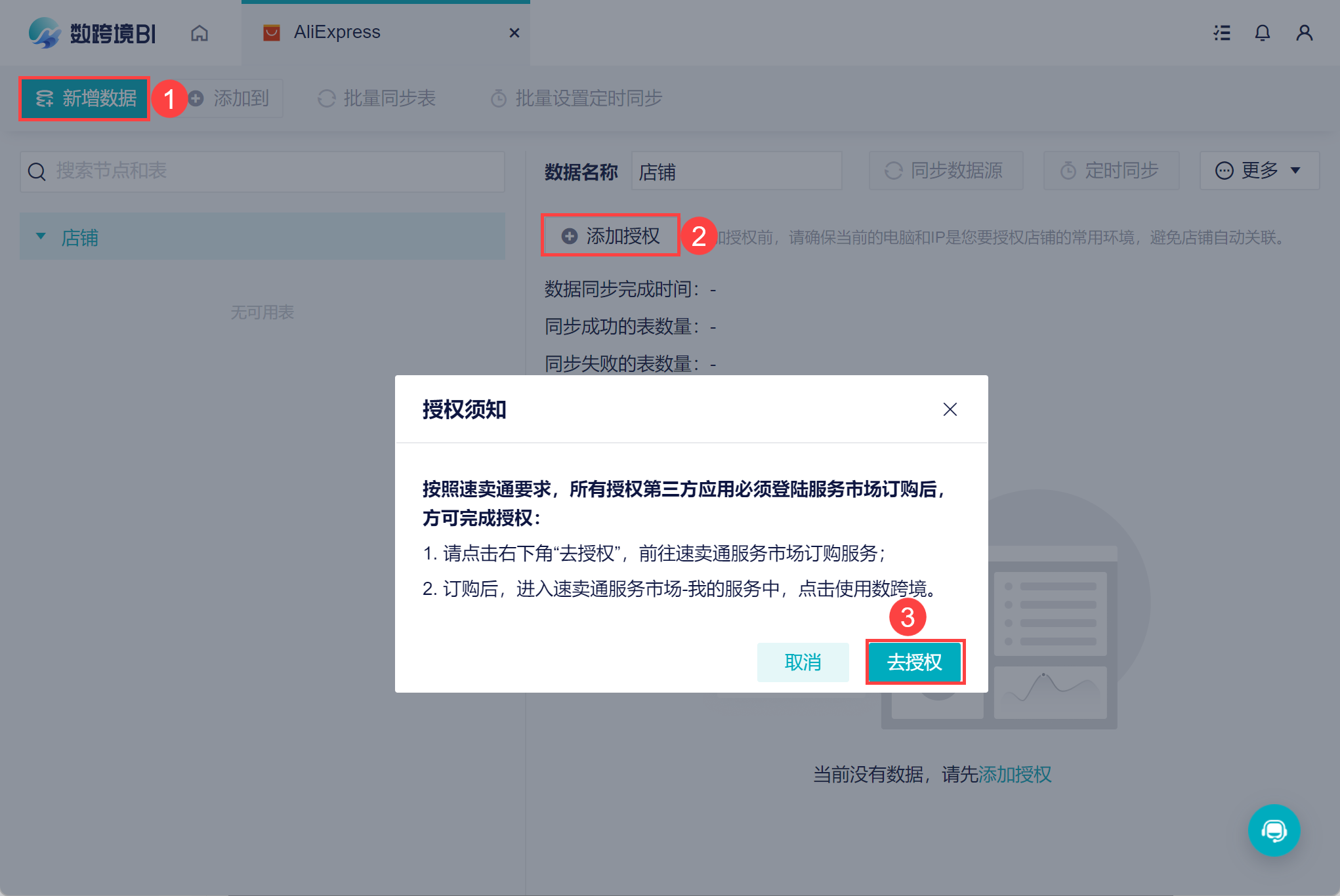1340x896 pixels.
Task: Click the clock icon in 定时同步 button
Action: [1068, 171]
